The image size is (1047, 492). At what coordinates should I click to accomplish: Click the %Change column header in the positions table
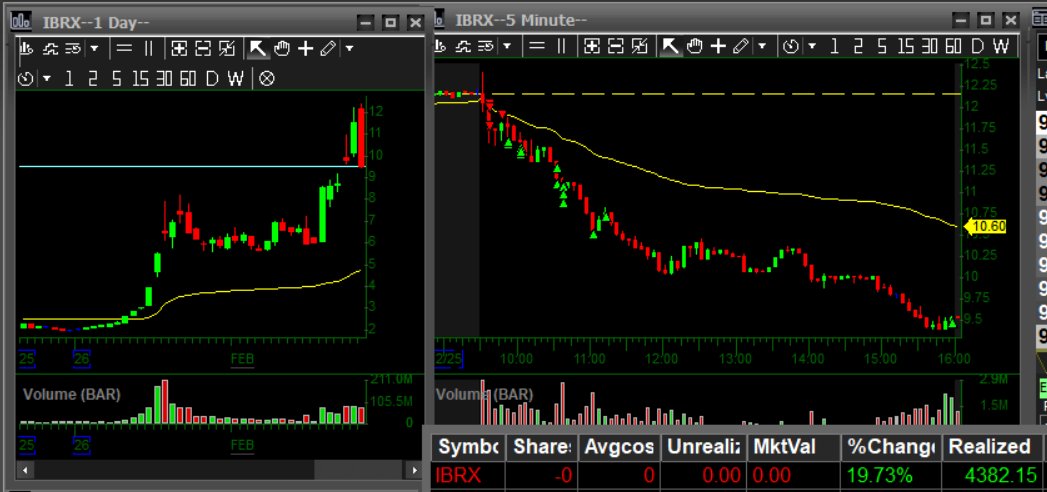pyautogui.click(x=890, y=447)
